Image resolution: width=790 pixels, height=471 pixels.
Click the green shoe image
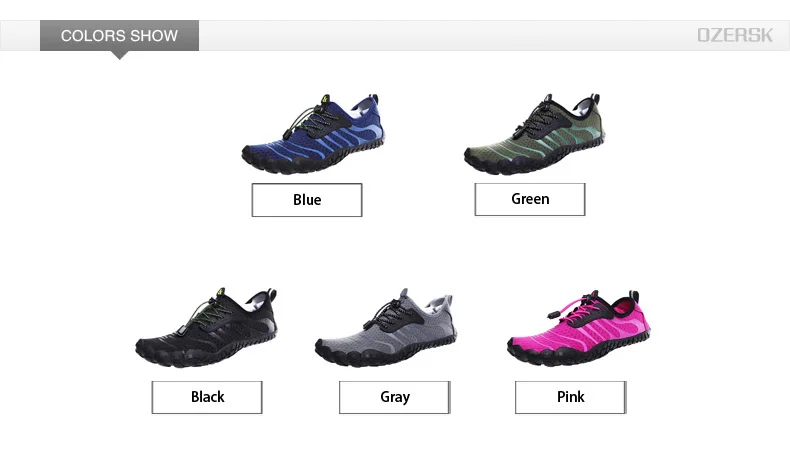tap(534, 134)
